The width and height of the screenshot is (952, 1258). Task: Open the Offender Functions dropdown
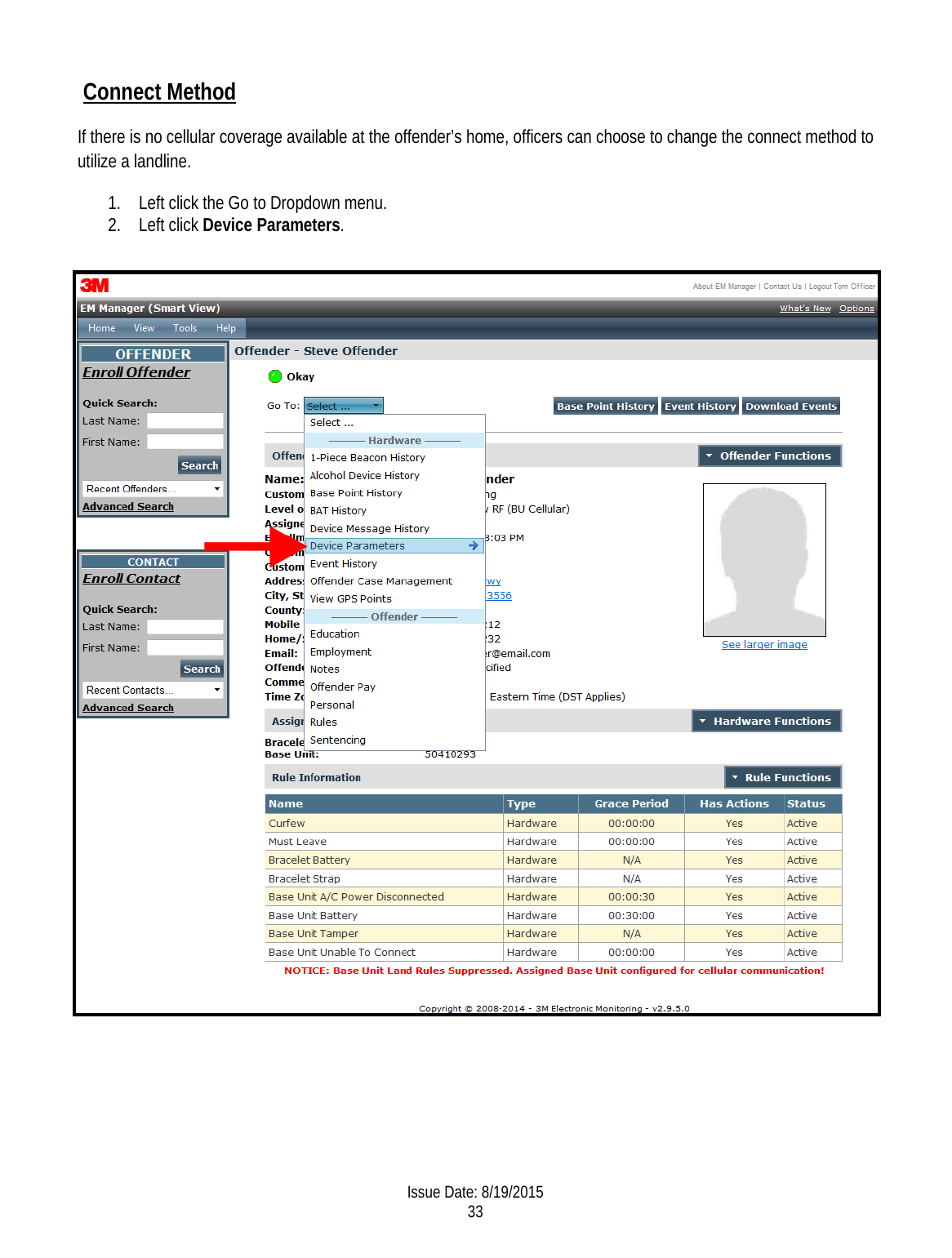pyautogui.click(x=769, y=456)
